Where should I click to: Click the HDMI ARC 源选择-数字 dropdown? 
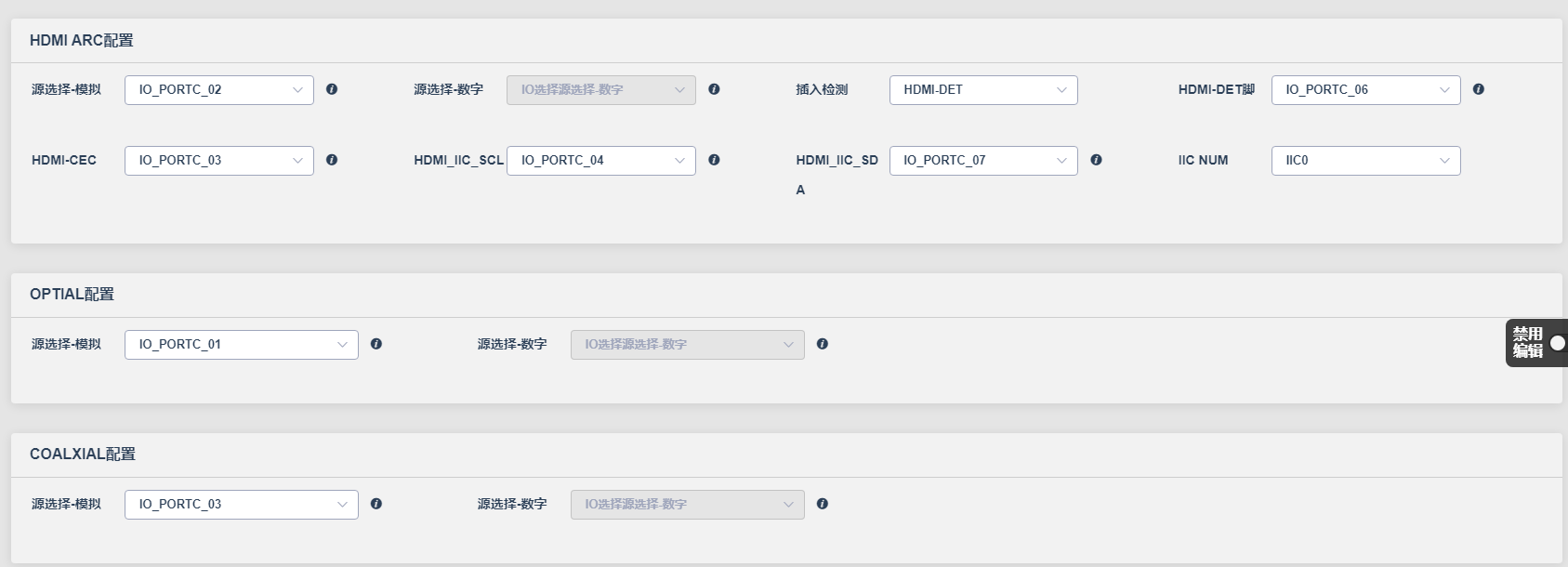coord(601,90)
